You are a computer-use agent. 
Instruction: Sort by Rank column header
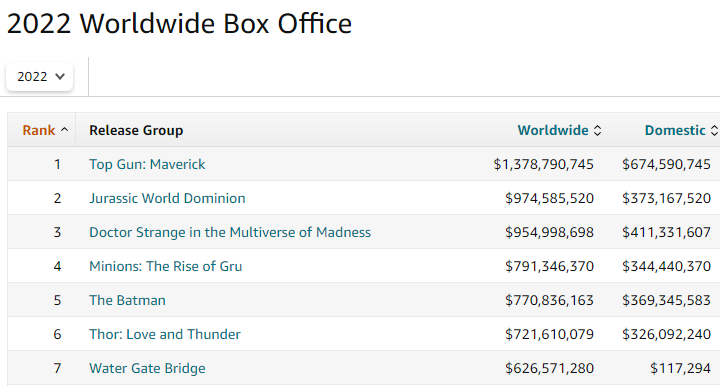(39, 130)
